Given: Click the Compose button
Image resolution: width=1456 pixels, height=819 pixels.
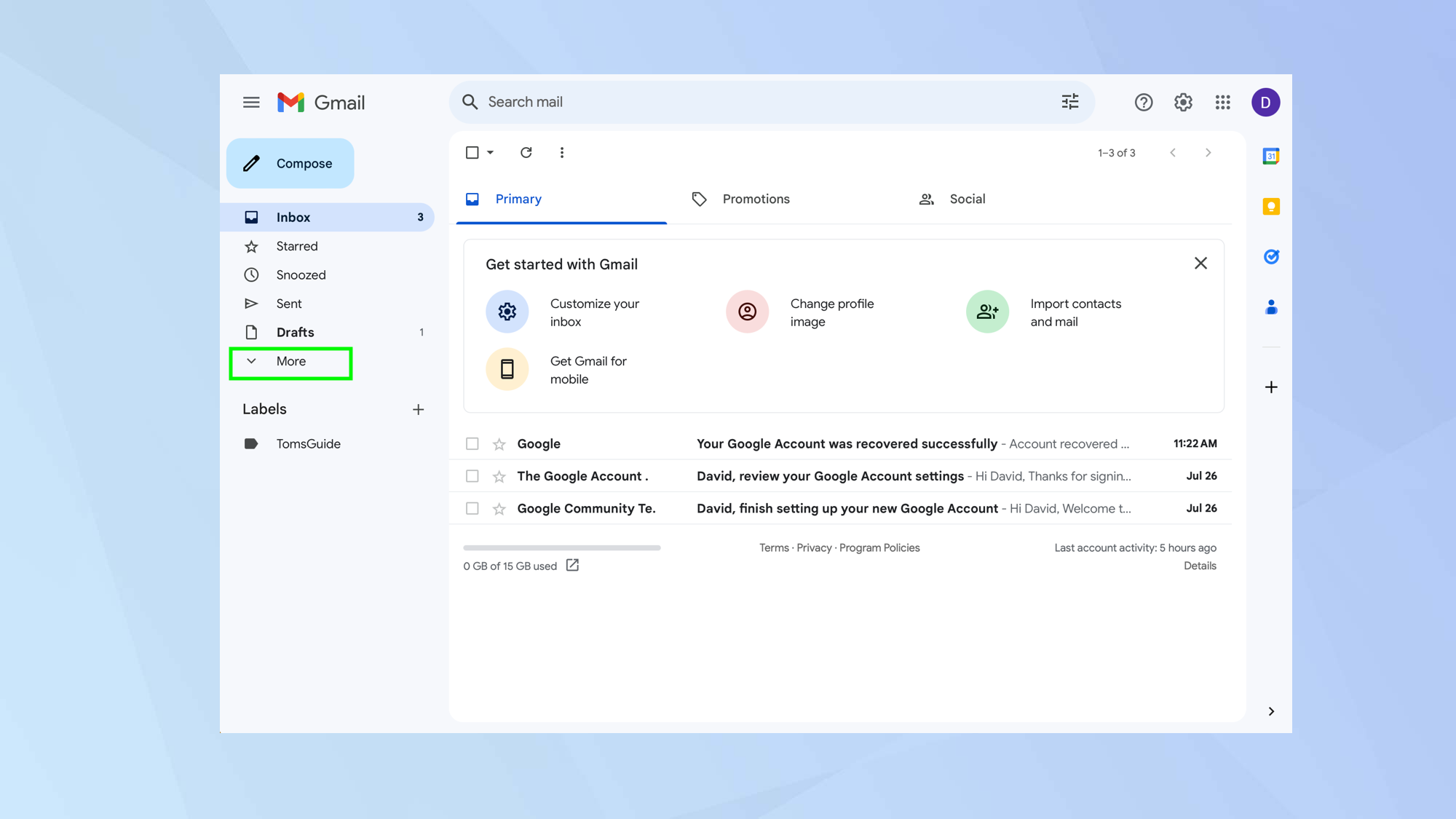Looking at the screenshot, I should click(x=290, y=164).
